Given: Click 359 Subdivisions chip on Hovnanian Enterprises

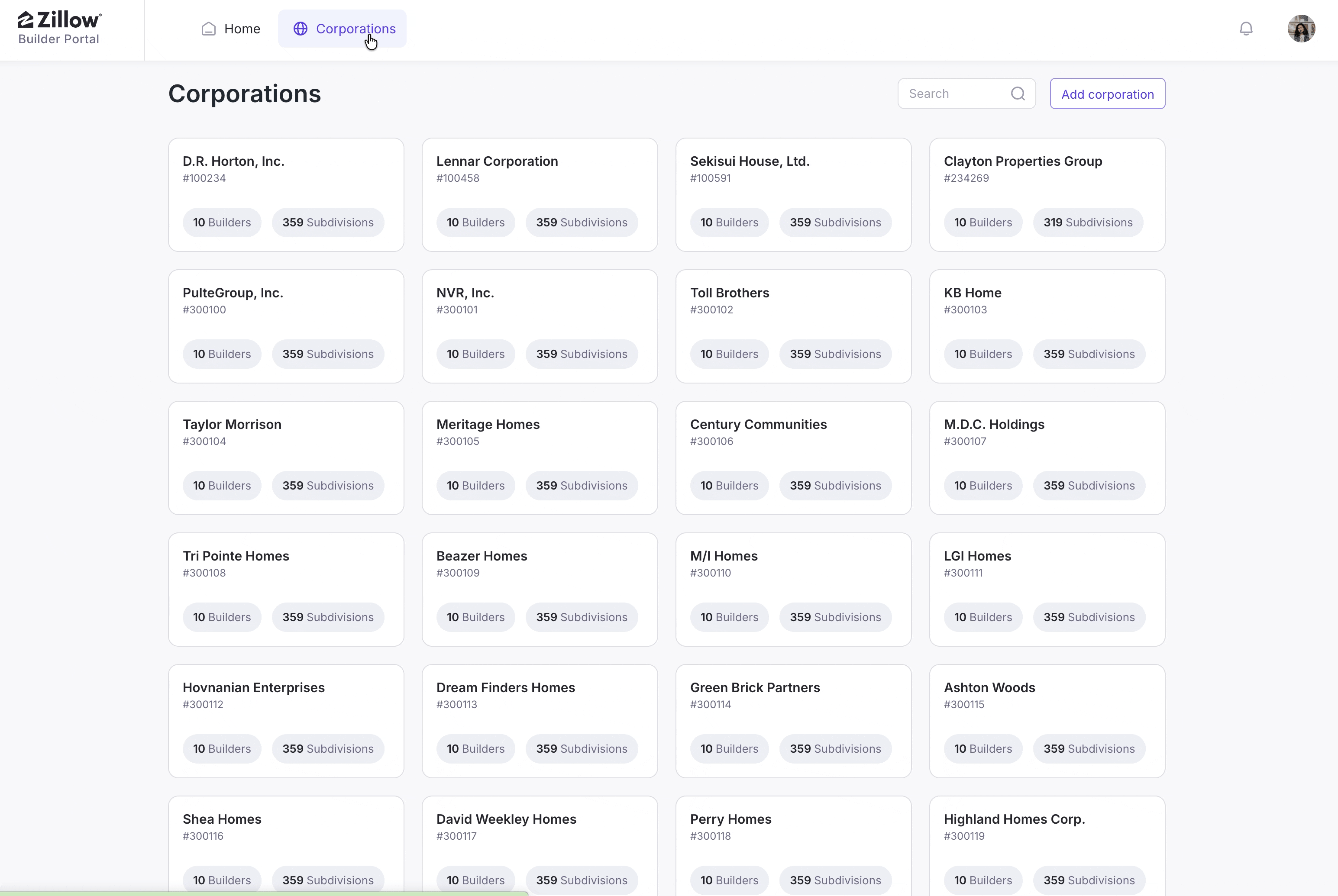Looking at the screenshot, I should 328,748.
